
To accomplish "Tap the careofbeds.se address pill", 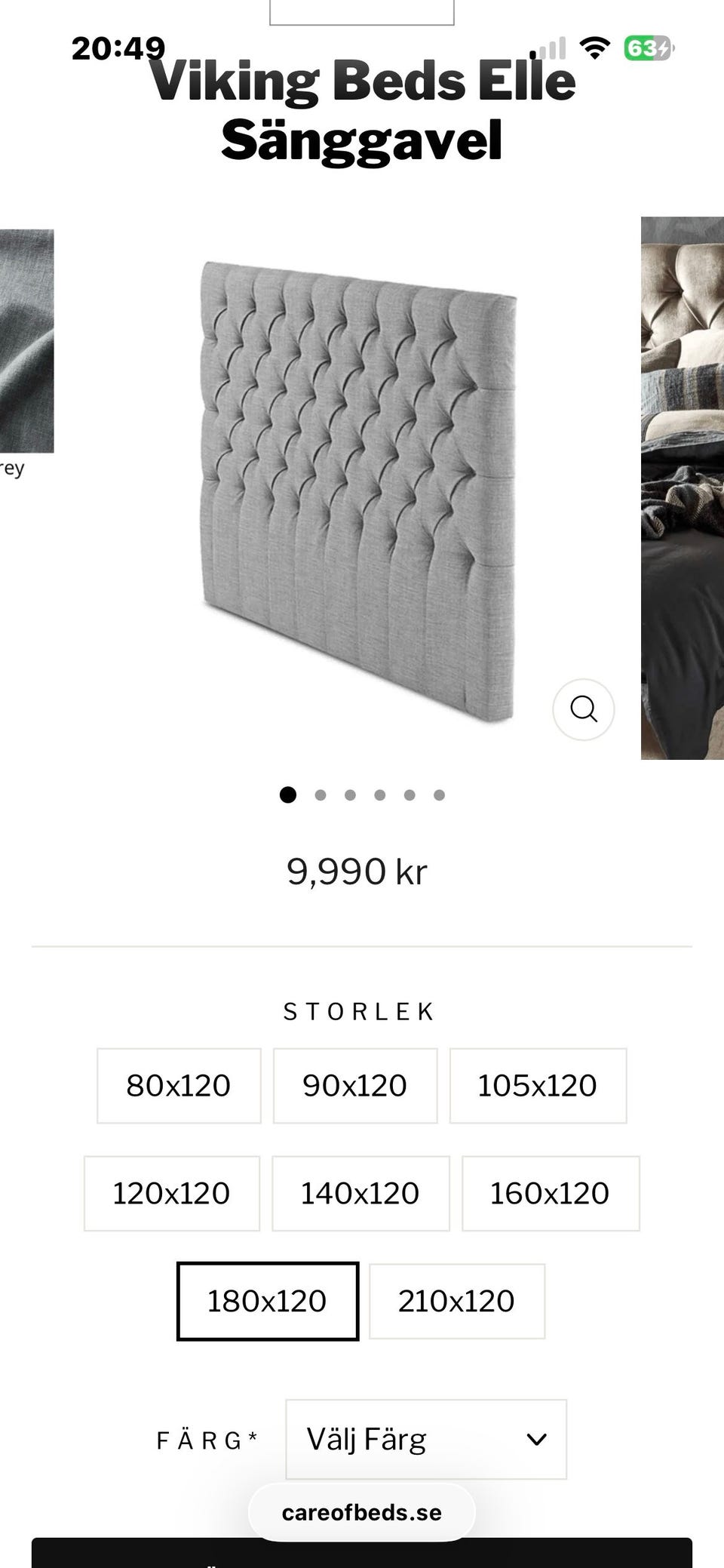I will tap(362, 1513).
